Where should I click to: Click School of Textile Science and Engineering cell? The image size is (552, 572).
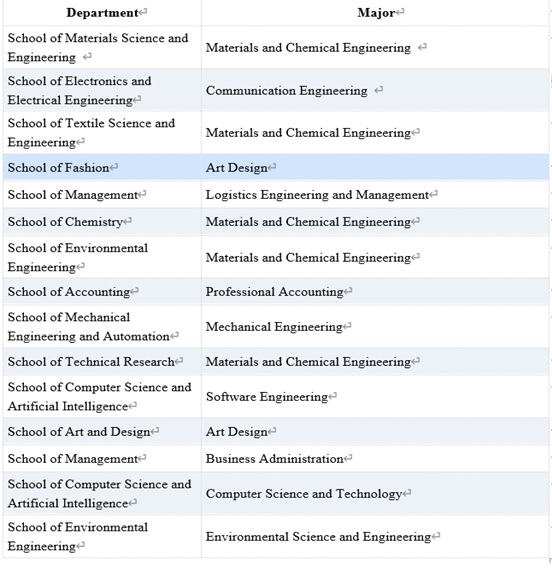tap(102, 132)
